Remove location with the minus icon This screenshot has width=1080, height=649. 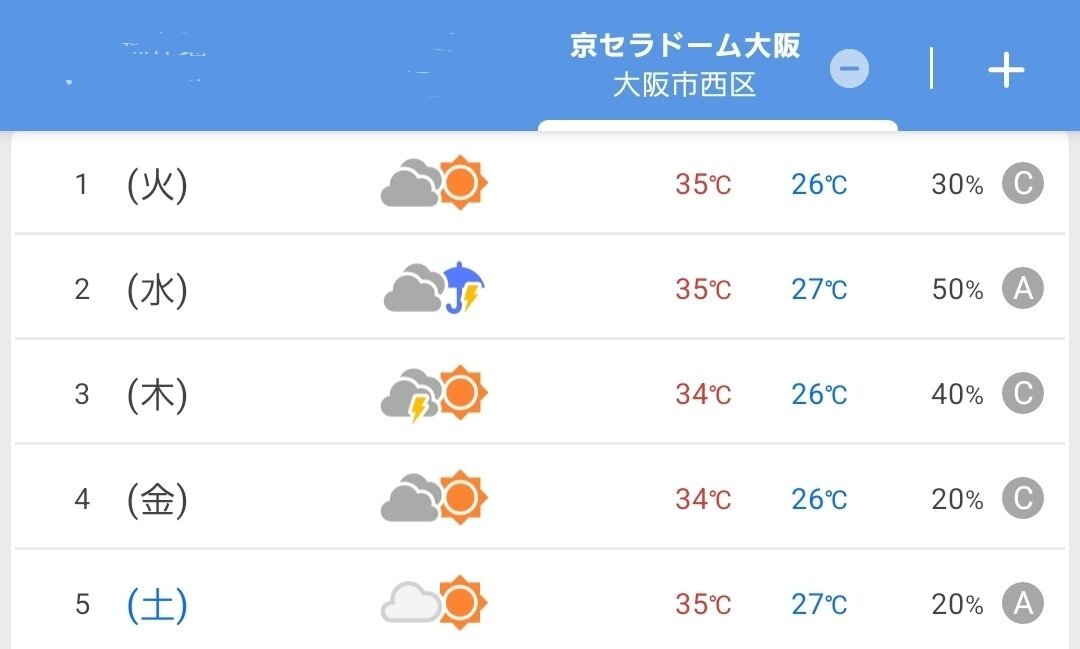849,69
